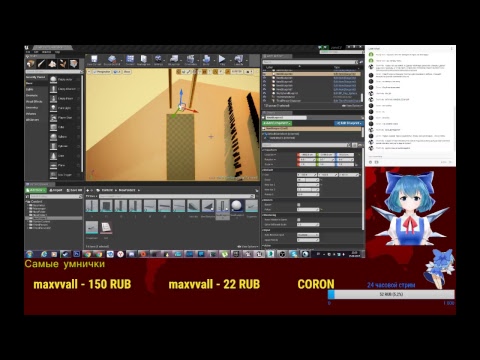Click the Save Current toolbar icon
This screenshot has height=360, width=480.
[94, 60]
